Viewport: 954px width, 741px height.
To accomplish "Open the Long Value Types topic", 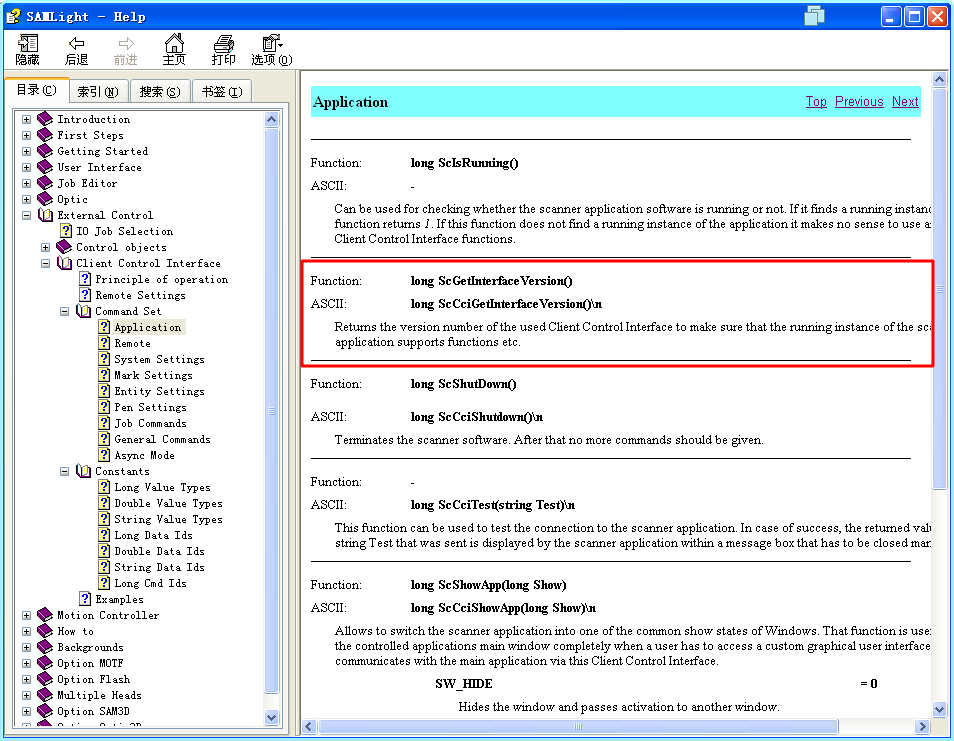I will pyautogui.click(x=162, y=487).
